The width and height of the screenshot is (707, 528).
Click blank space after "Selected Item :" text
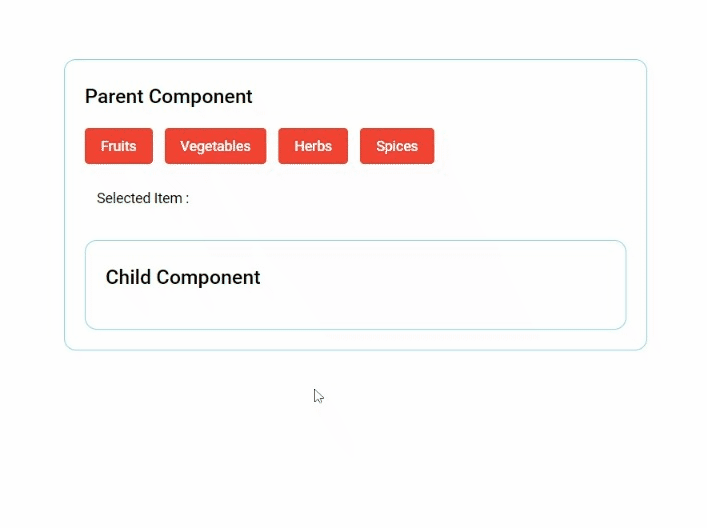point(400,198)
